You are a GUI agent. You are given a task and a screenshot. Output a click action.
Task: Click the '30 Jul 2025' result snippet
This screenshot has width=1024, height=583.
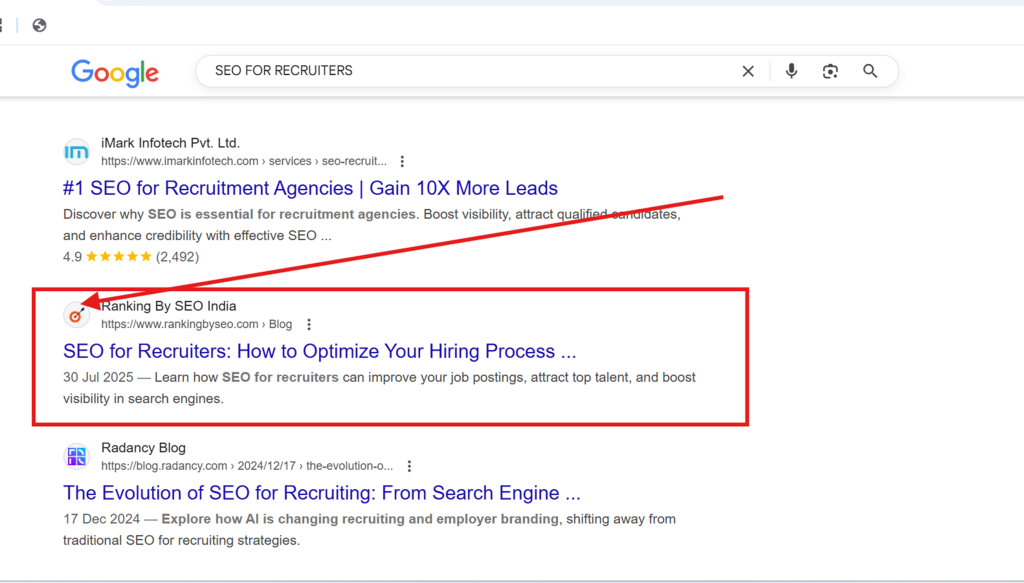pos(379,388)
